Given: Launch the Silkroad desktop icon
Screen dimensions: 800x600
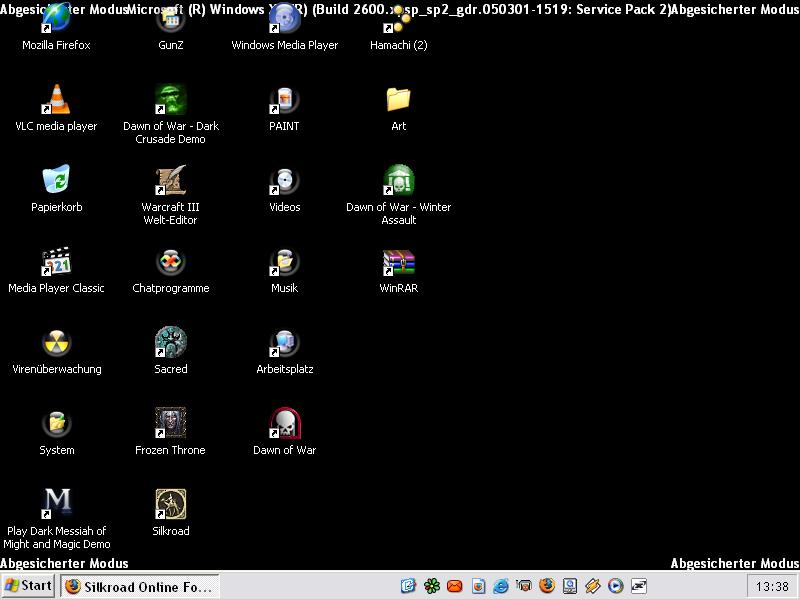Looking at the screenshot, I should point(170,505).
